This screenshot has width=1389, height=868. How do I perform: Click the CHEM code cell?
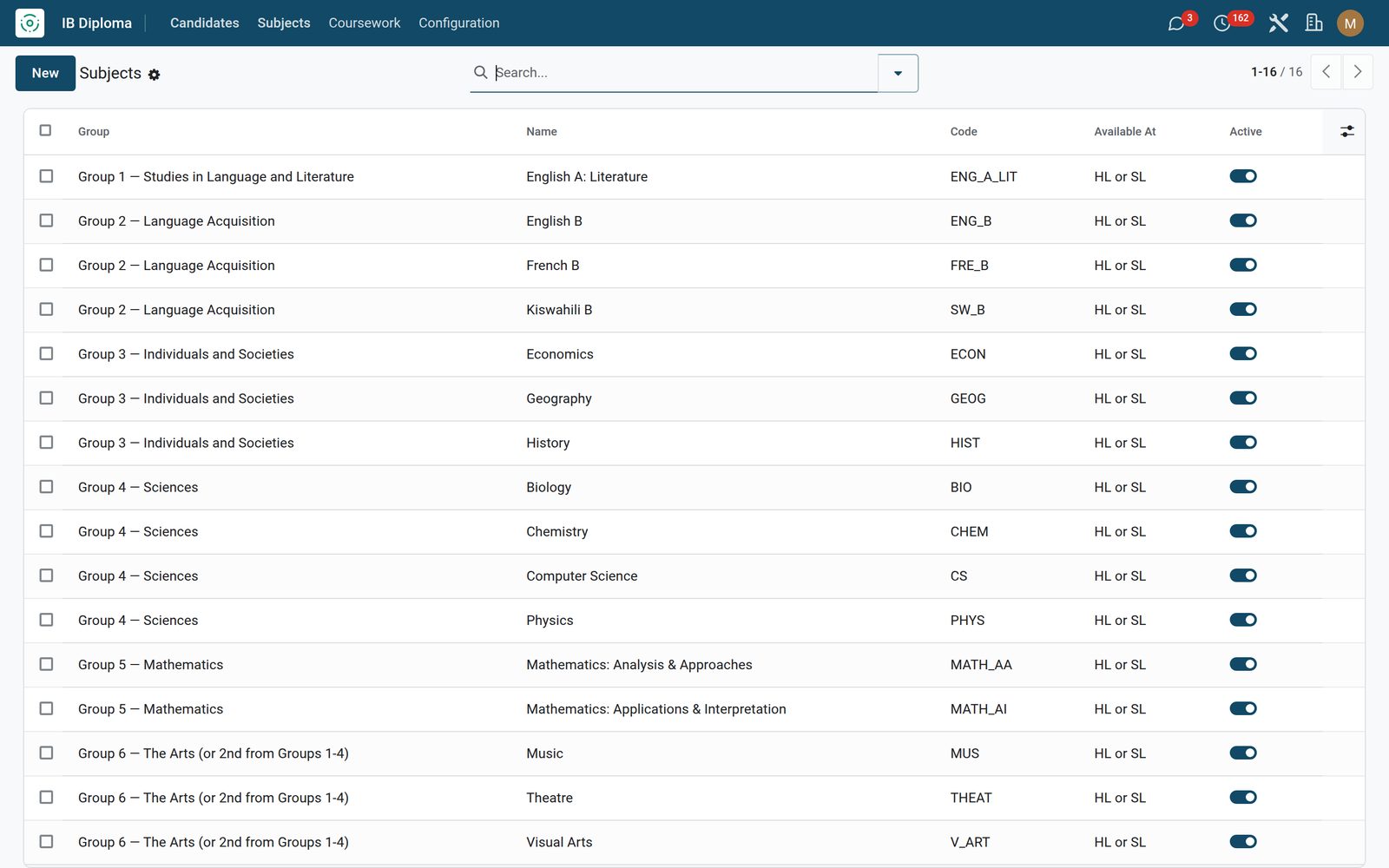pyautogui.click(x=969, y=531)
